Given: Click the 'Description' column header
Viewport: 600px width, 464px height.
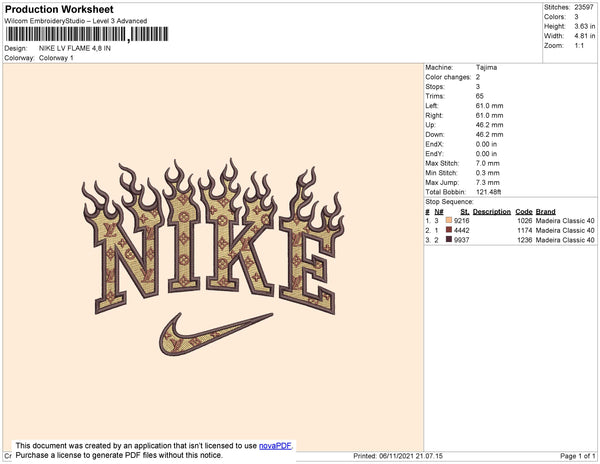Looking at the screenshot, I should pos(492,212).
